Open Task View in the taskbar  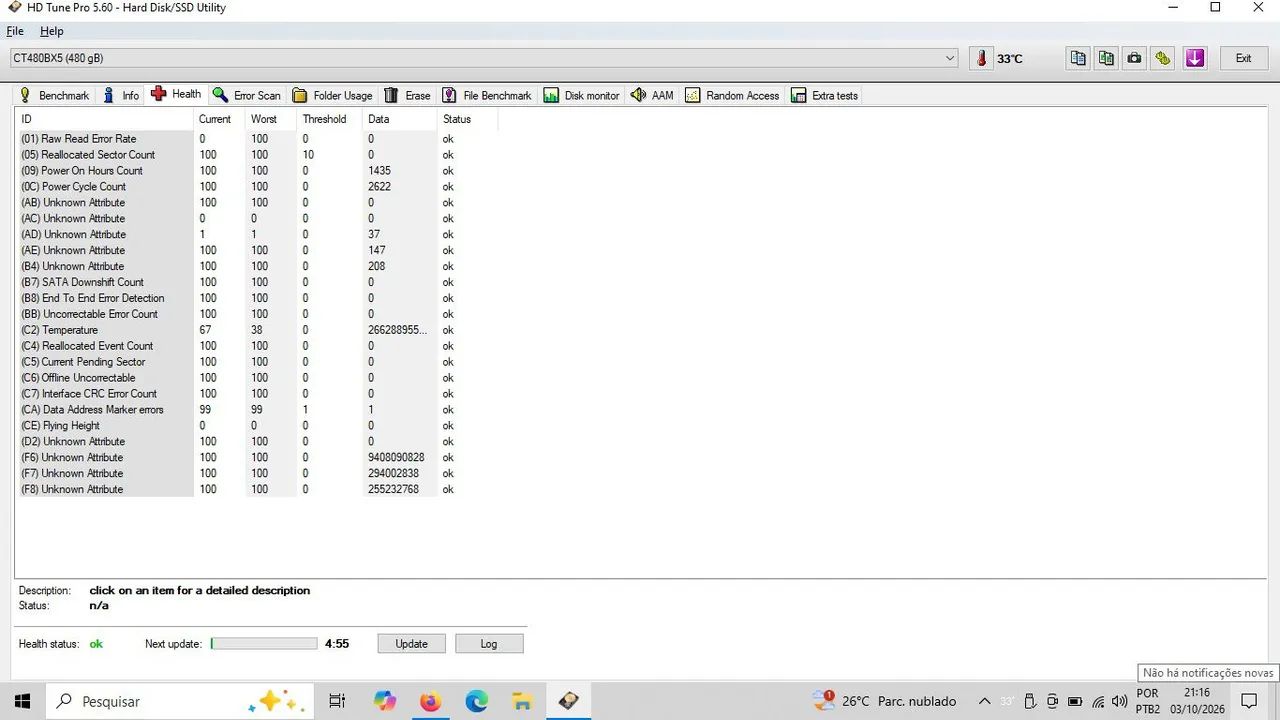337,701
